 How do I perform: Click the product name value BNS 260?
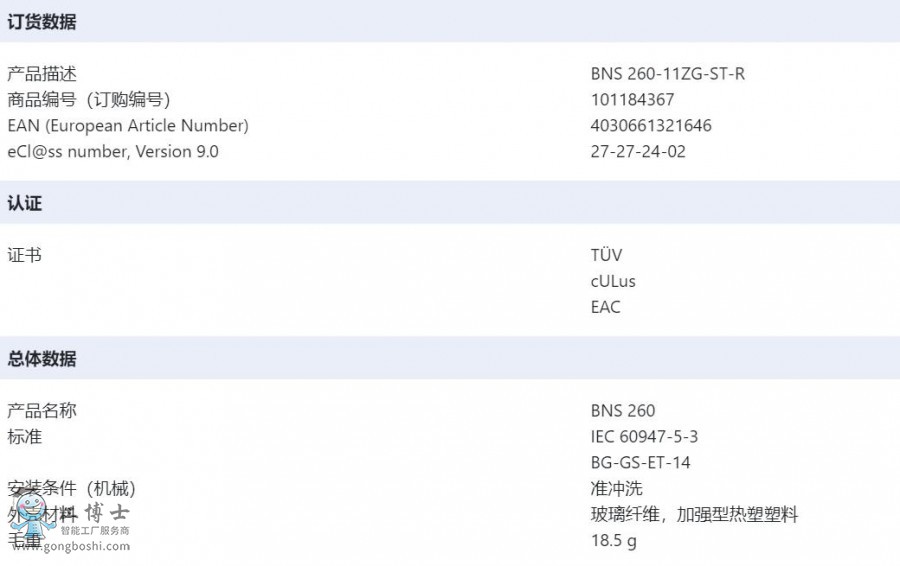pos(623,410)
